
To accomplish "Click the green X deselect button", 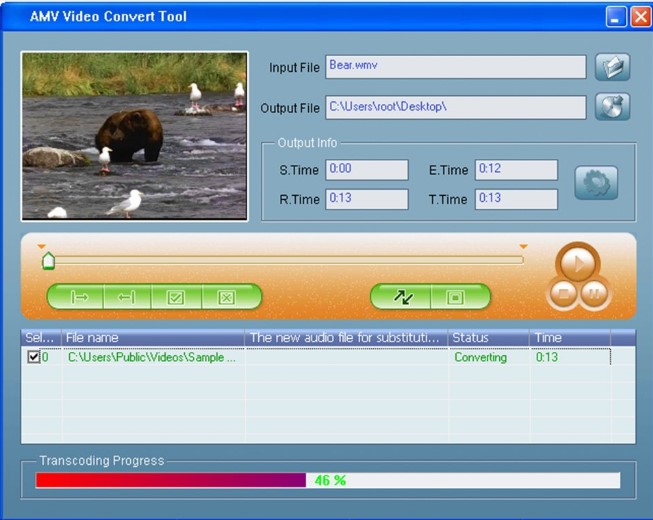I will pos(226,297).
